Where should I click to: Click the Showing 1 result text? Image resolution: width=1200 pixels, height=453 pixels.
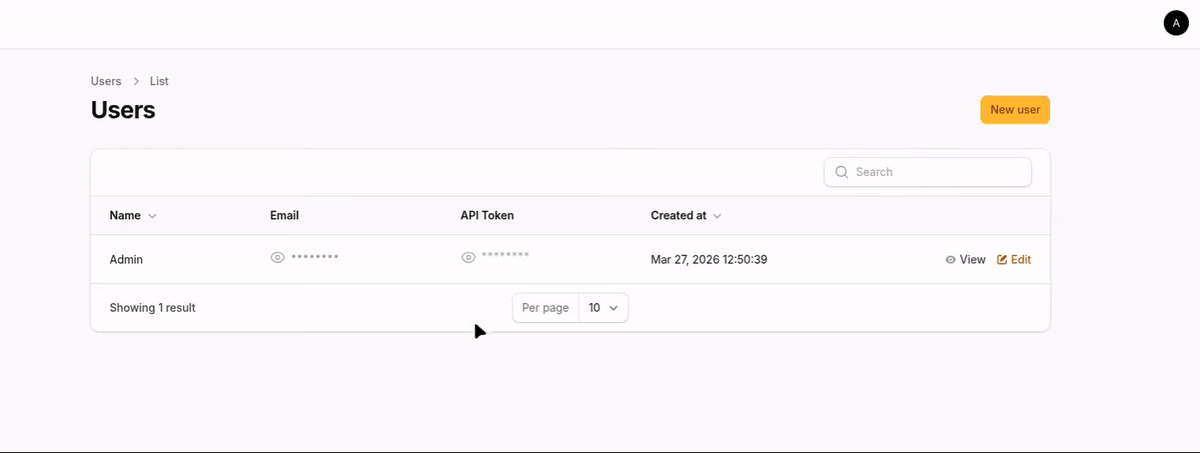coord(152,308)
